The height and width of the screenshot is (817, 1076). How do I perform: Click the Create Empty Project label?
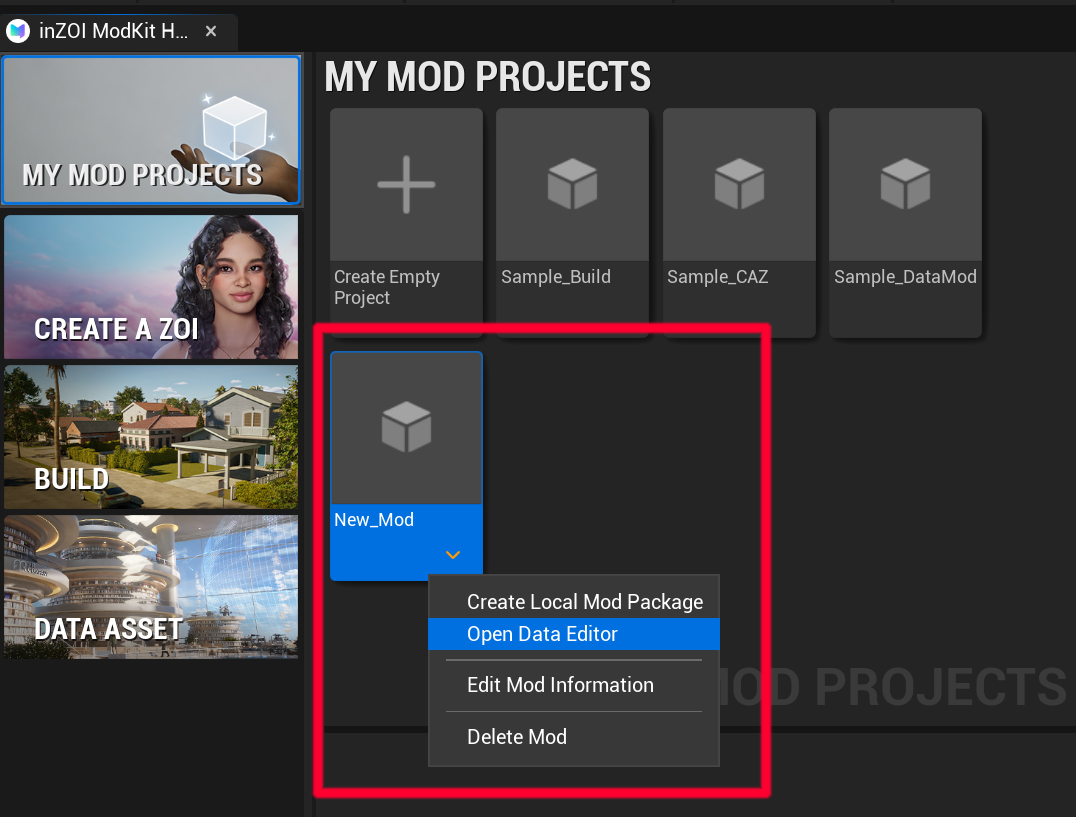coord(387,287)
